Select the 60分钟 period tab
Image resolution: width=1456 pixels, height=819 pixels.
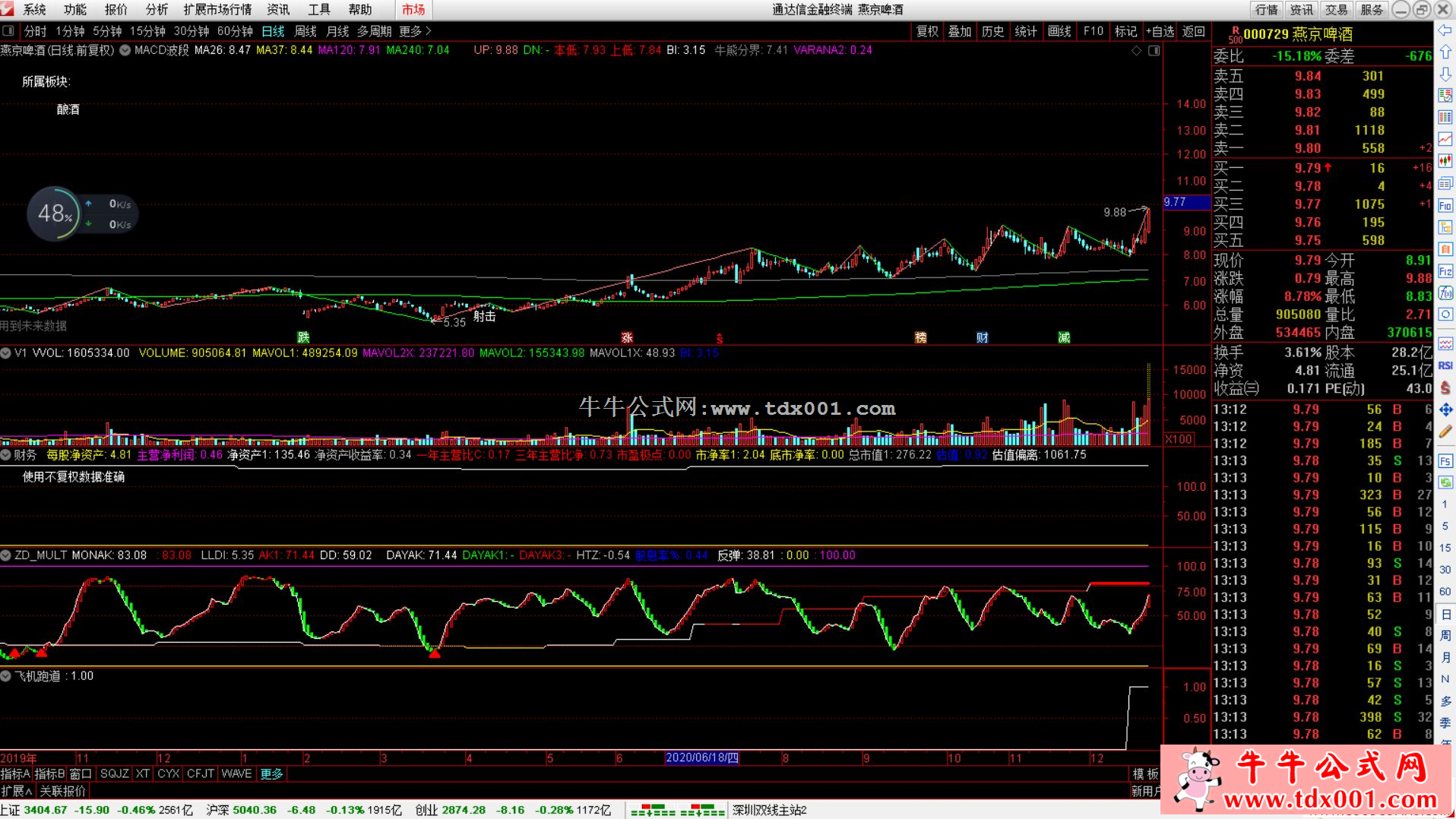[x=235, y=31]
